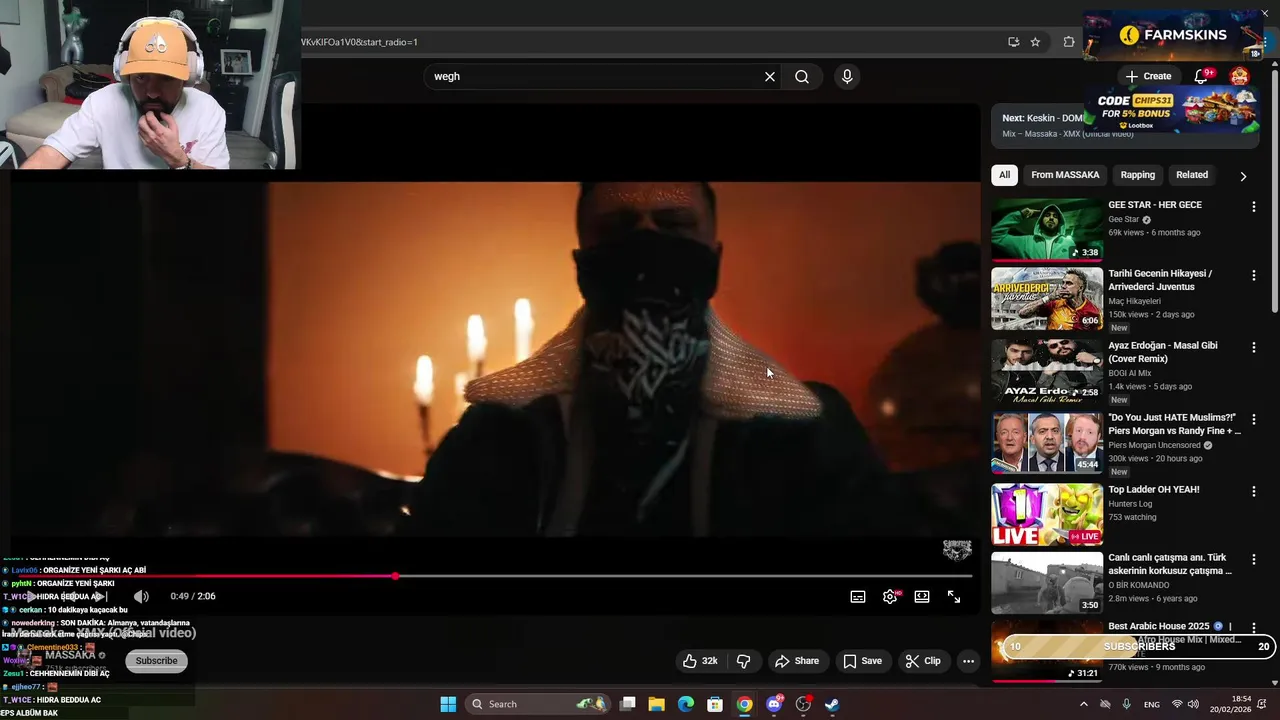Open YouTube notifications bell
Image resolution: width=1280 pixels, height=720 pixels.
click(1201, 76)
